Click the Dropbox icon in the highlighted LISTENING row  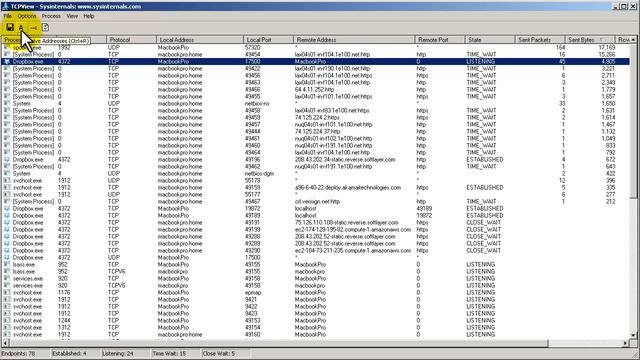point(7,62)
